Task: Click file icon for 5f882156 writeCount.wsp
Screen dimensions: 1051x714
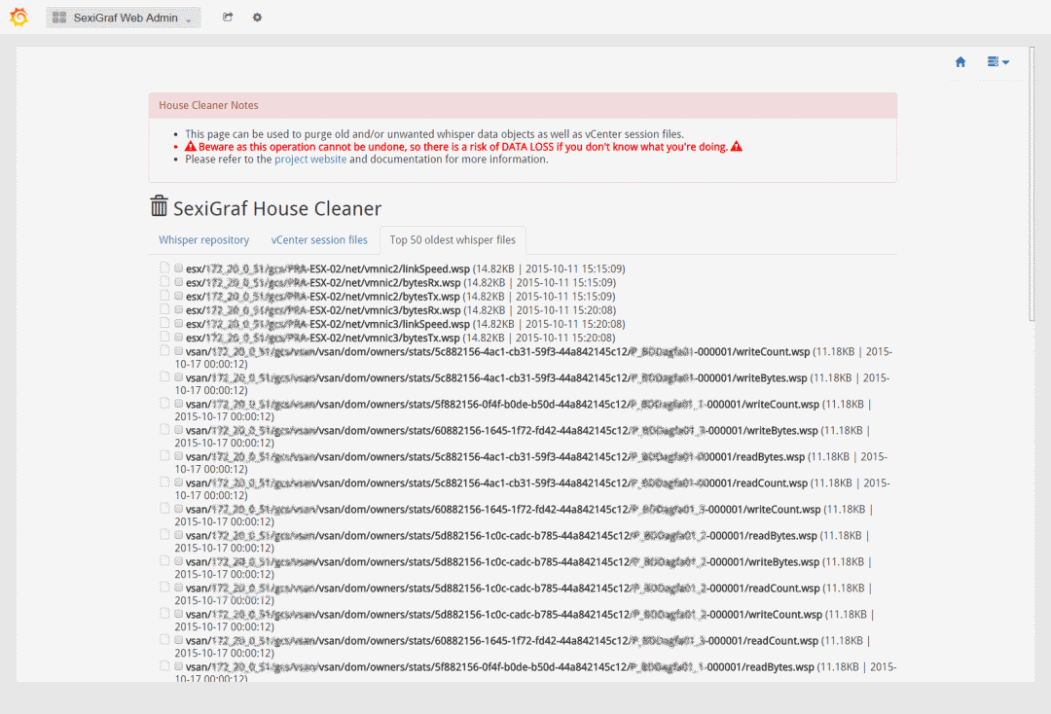Action: click(165, 404)
